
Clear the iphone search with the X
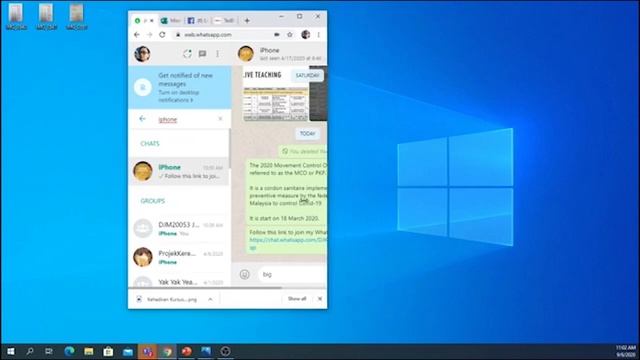point(220,119)
